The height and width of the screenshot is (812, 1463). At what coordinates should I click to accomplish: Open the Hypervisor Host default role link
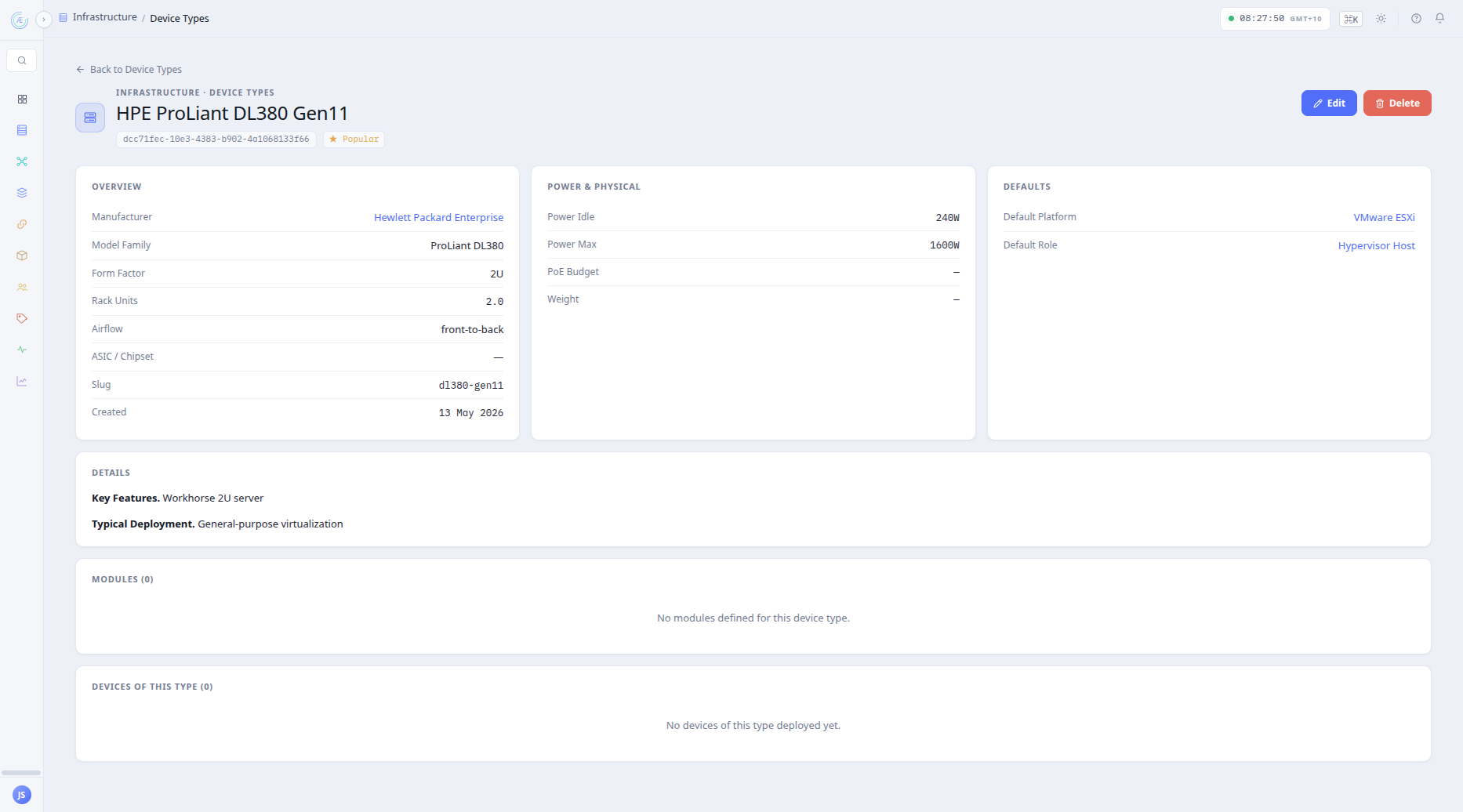pyautogui.click(x=1377, y=246)
